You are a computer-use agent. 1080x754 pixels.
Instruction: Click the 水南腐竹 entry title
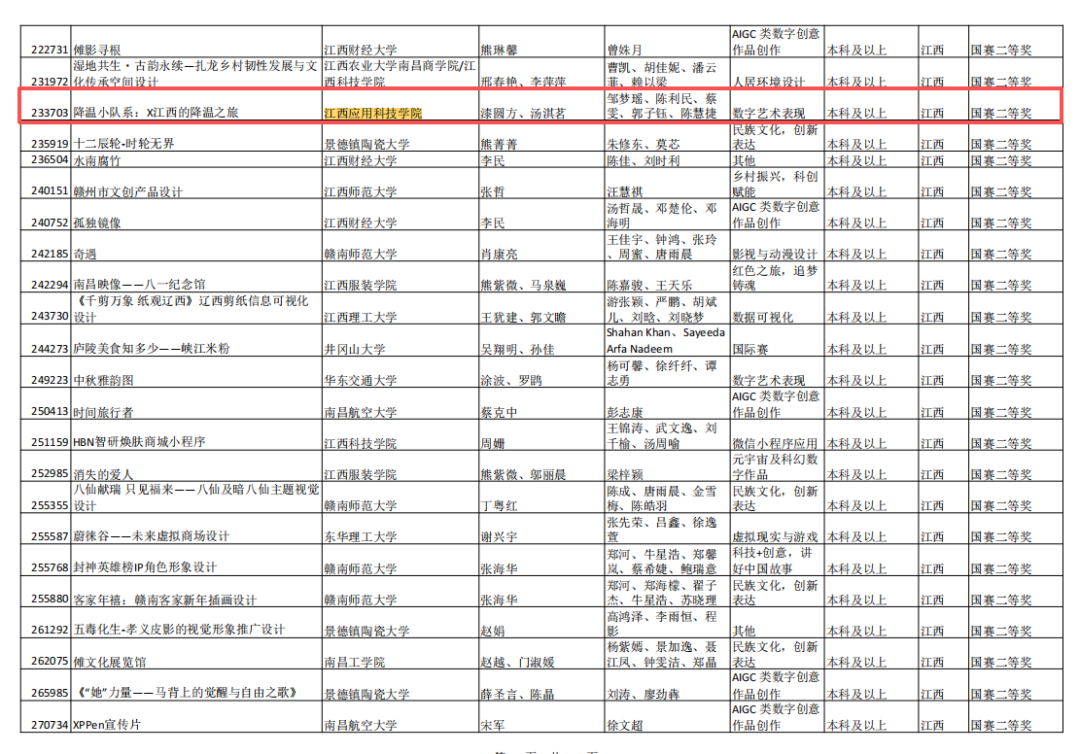click(97, 160)
